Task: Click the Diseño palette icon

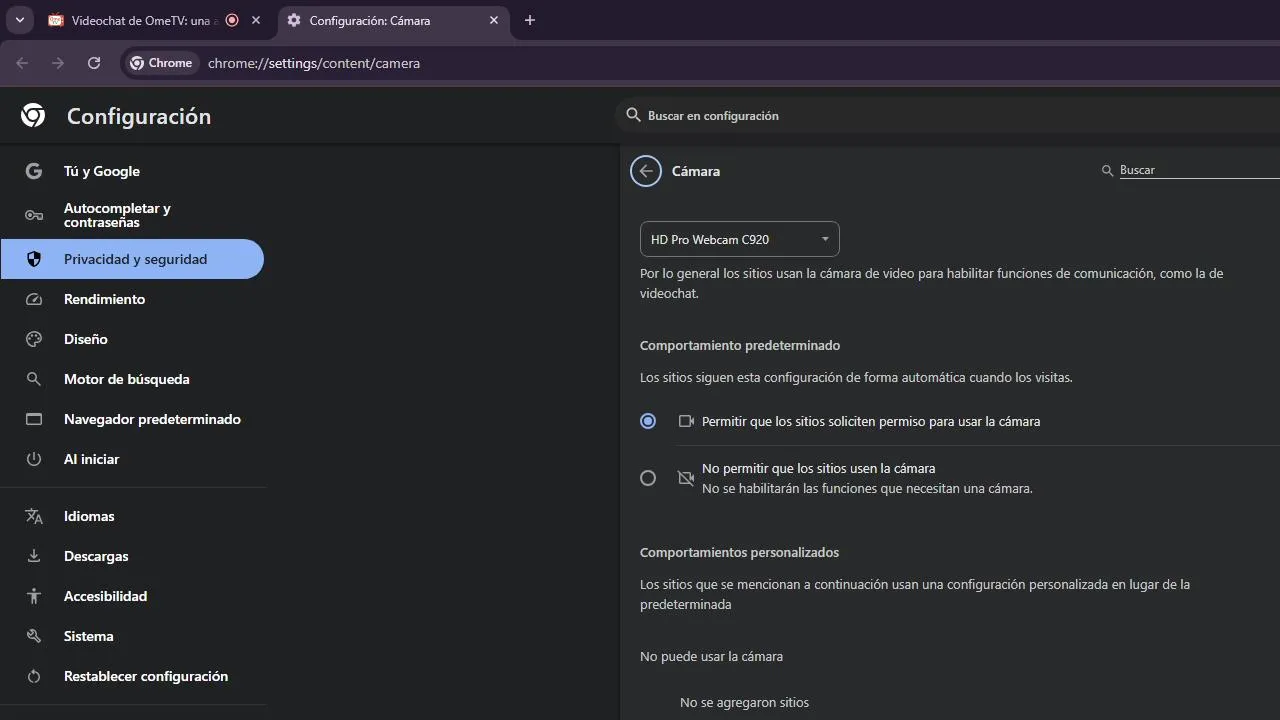Action: [34, 339]
